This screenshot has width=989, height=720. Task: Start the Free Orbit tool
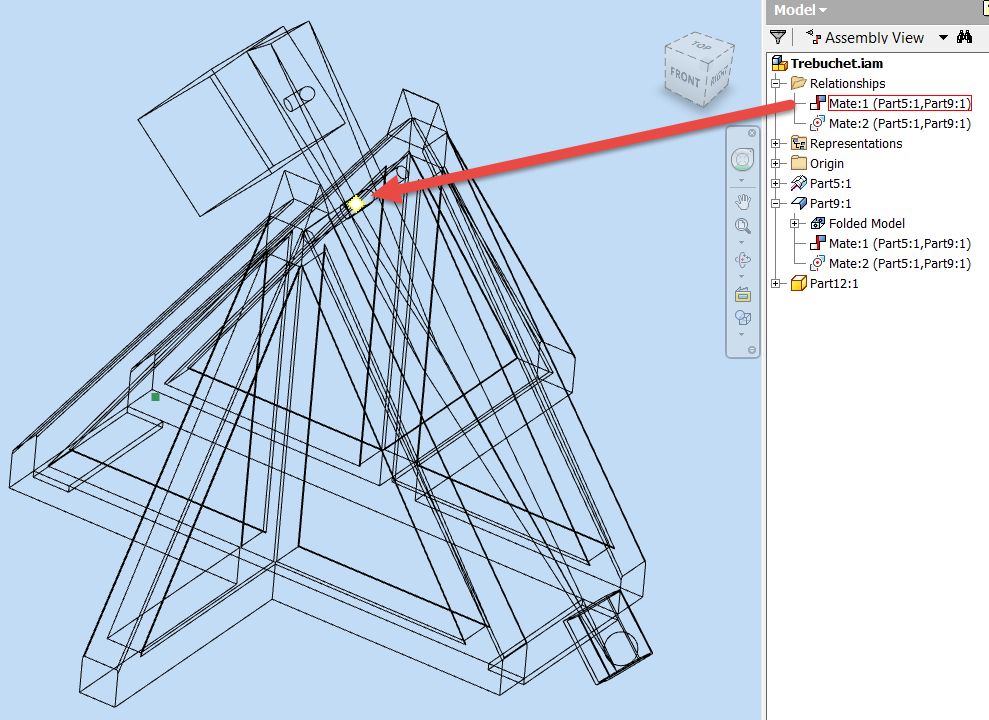(741, 259)
